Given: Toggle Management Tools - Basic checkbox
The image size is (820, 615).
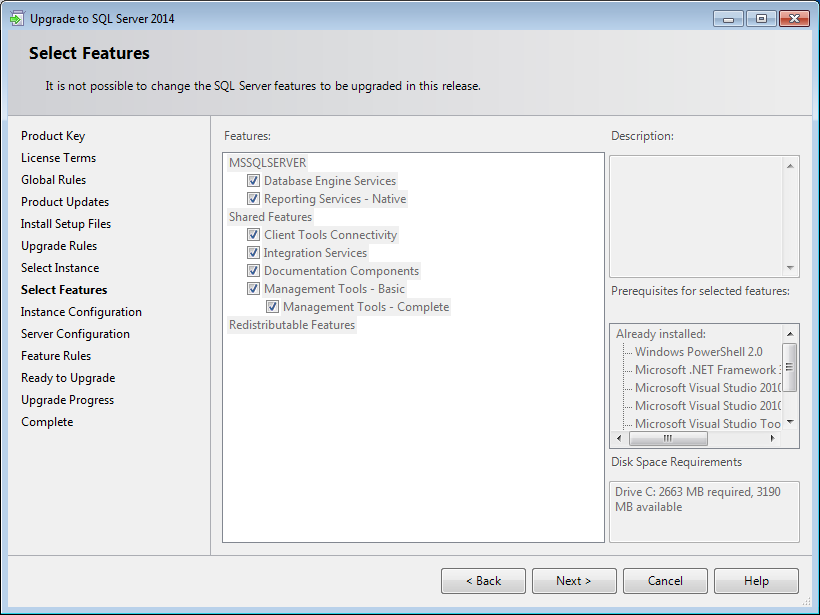Looking at the screenshot, I should coord(253,289).
